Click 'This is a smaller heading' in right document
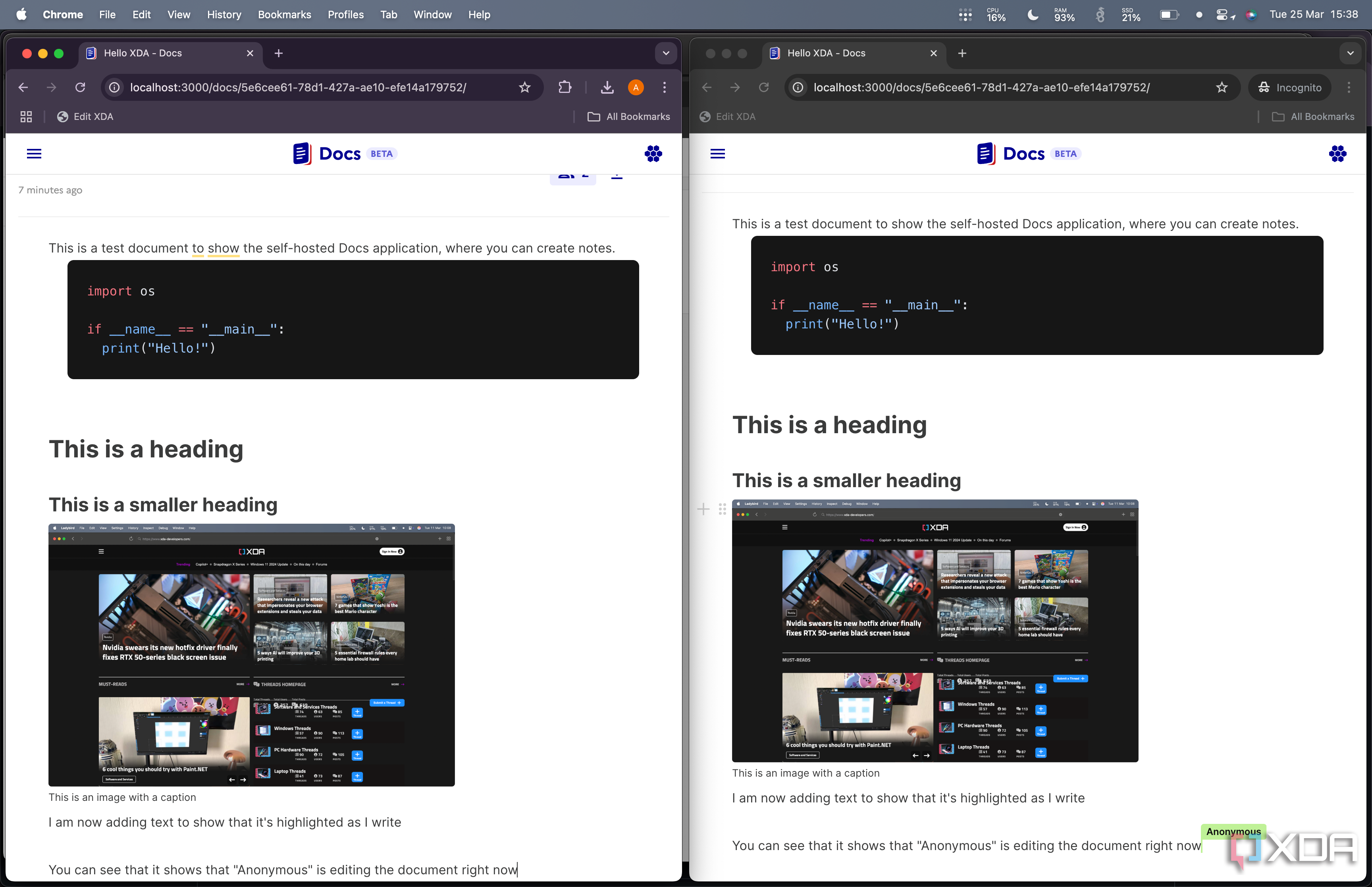 846,480
